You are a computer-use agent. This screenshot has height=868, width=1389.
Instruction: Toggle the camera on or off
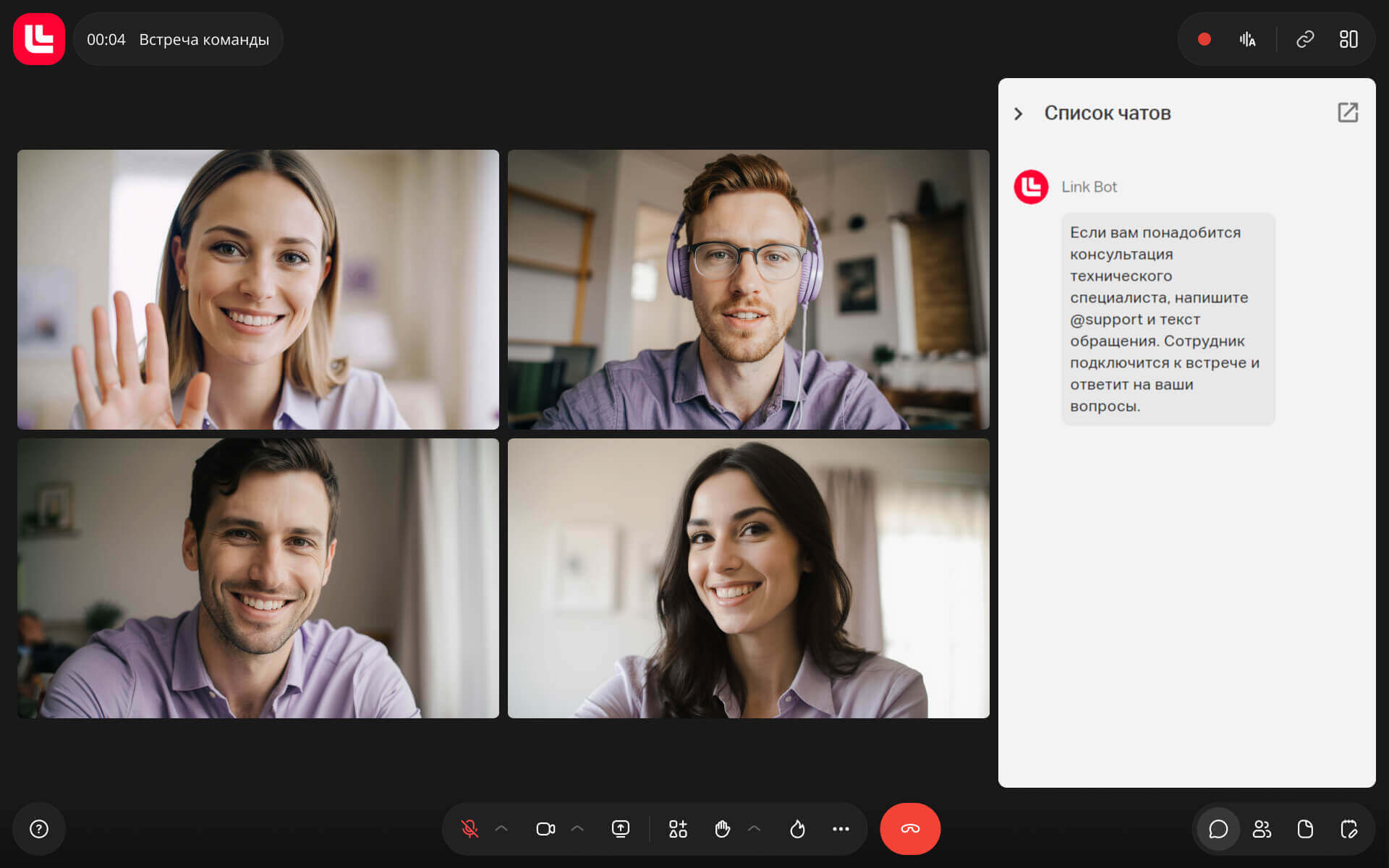(x=545, y=829)
